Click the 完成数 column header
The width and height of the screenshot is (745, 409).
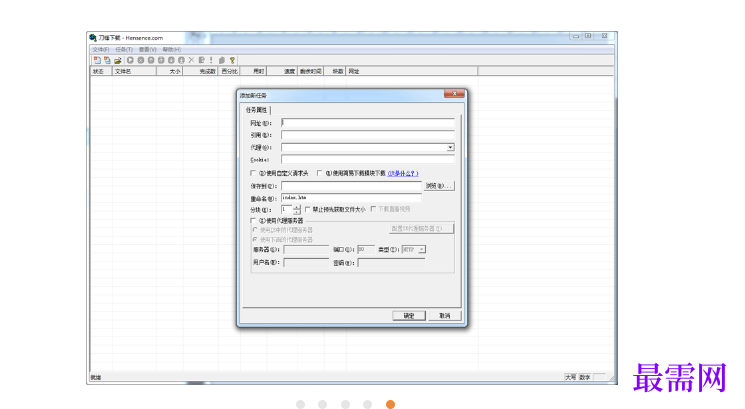pyautogui.click(x=201, y=71)
